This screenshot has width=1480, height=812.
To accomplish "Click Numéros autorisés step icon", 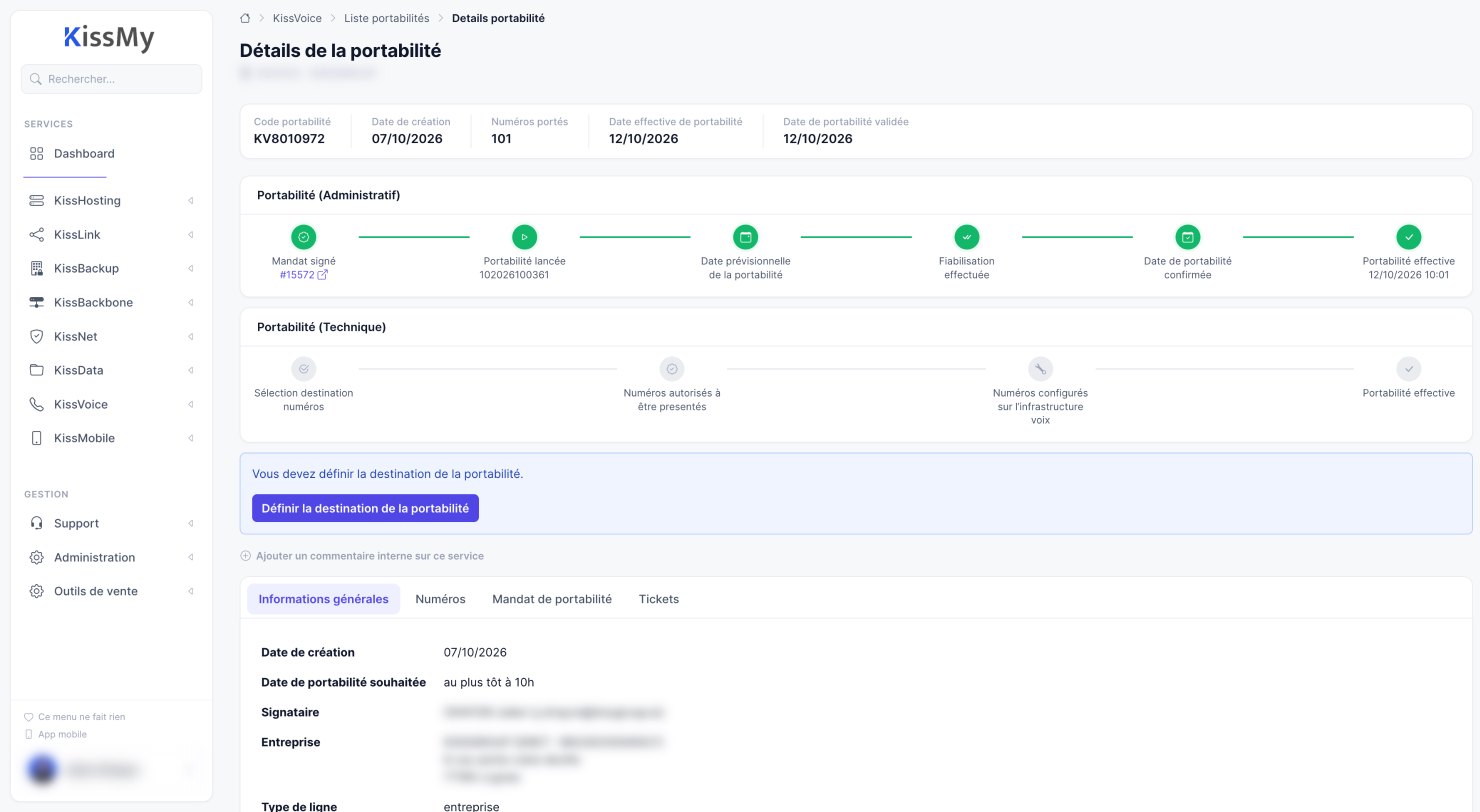I will 672,369.
